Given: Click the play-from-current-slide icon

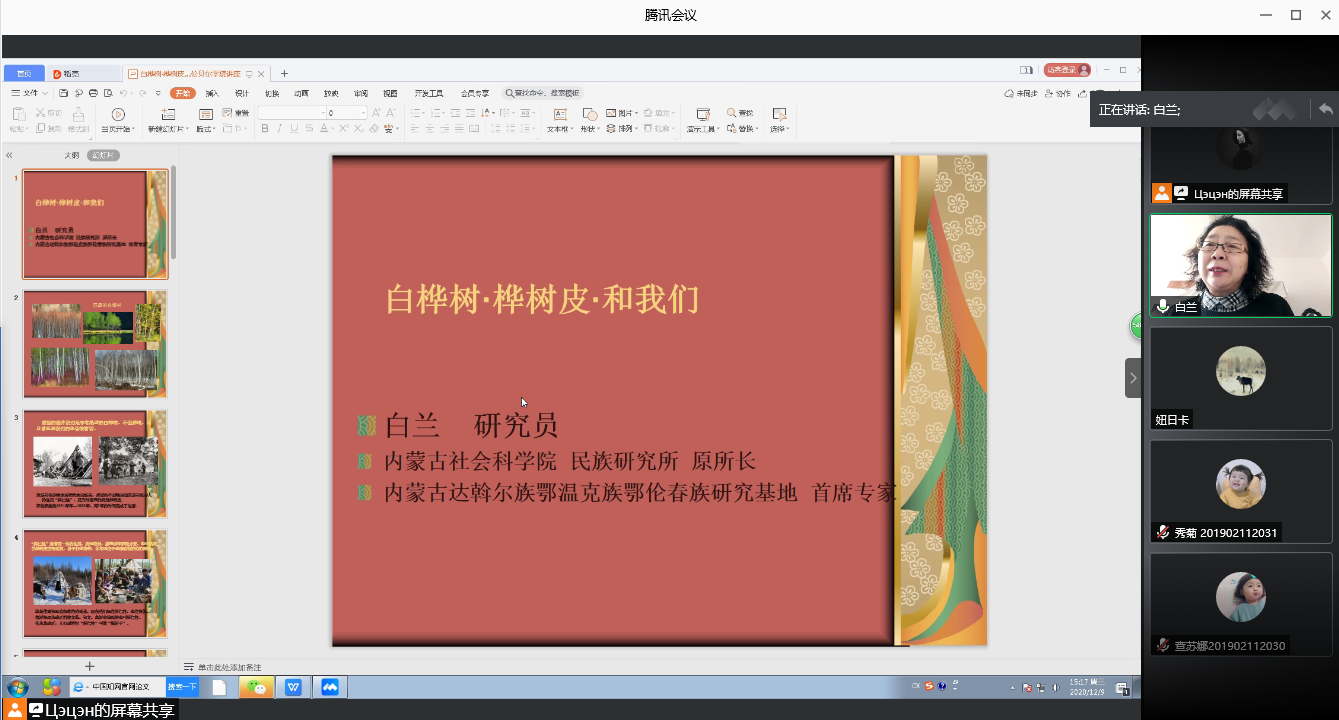Looking at the screenshot, I should [118, 115].
